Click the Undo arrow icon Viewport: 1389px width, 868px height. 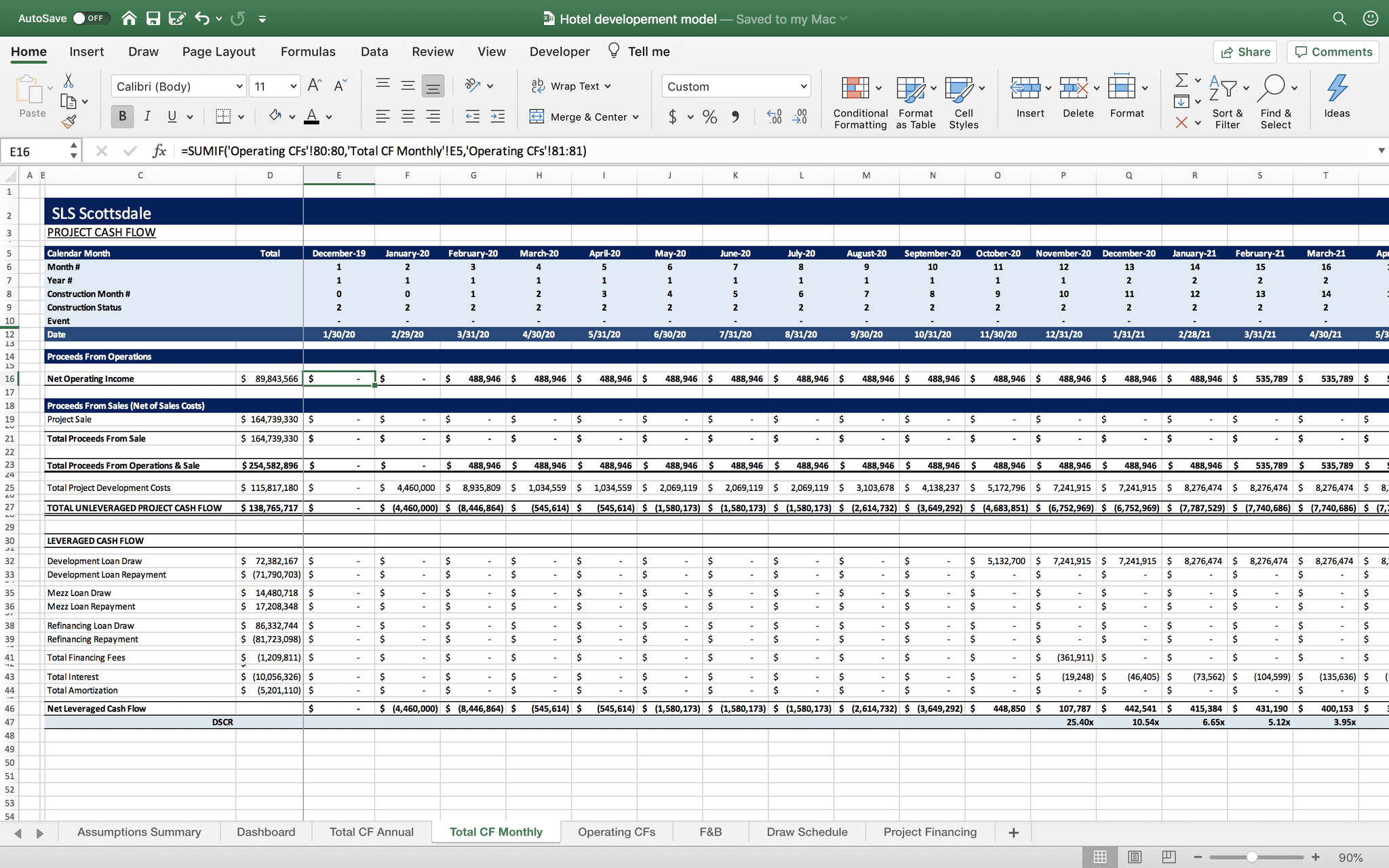202,18
